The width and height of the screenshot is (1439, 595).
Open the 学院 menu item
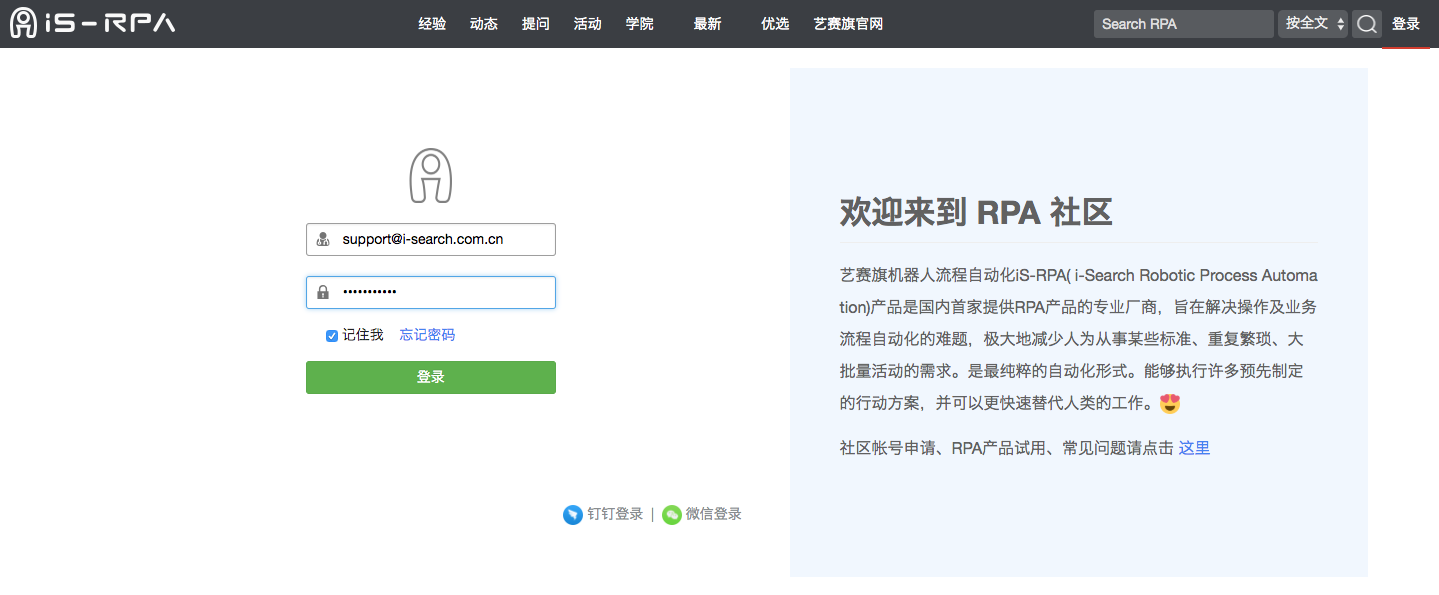[x=639, y=23]
